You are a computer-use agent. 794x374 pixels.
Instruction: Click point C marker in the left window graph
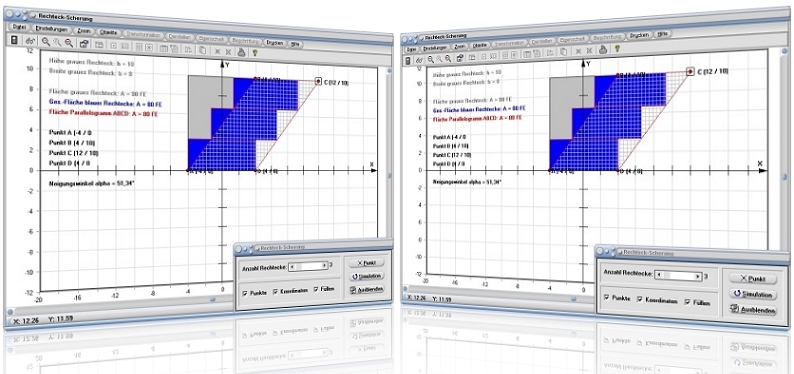click(x=318, y=80)
